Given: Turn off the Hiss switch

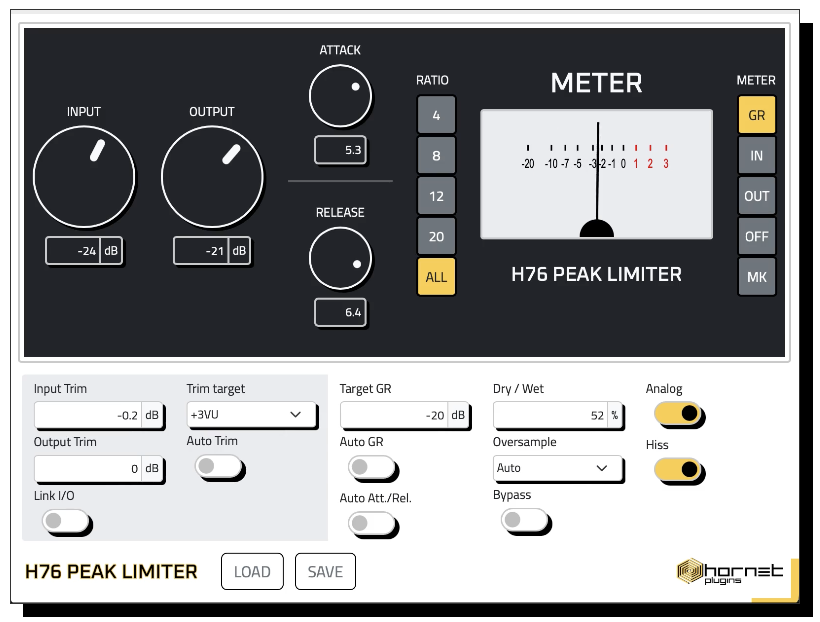Looking at the screenshot, I should point(679,470).
